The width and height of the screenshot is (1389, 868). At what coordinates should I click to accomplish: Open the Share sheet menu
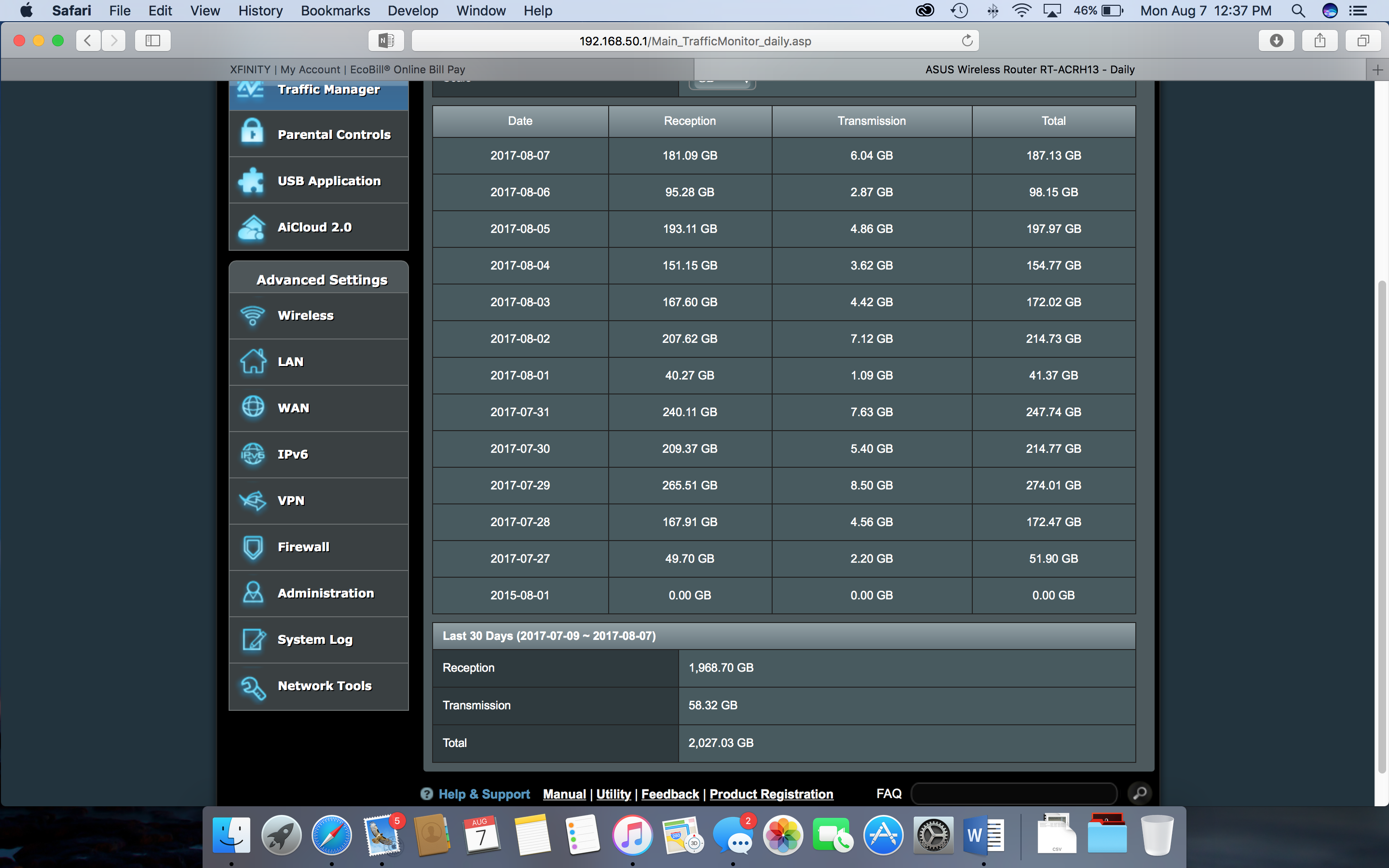[x=1320, y=41]
